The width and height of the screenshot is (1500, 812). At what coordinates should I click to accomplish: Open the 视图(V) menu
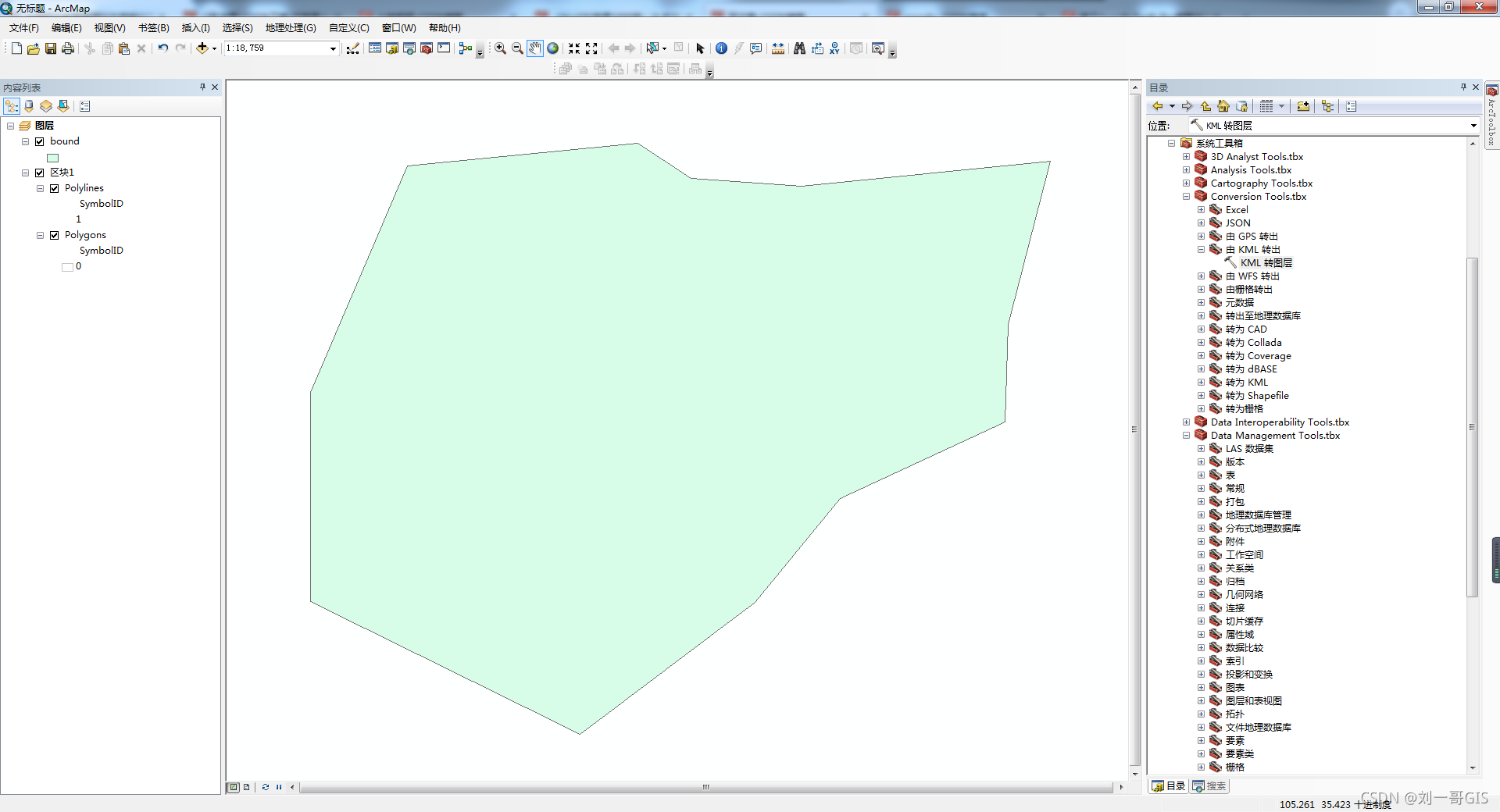point(109,28)
